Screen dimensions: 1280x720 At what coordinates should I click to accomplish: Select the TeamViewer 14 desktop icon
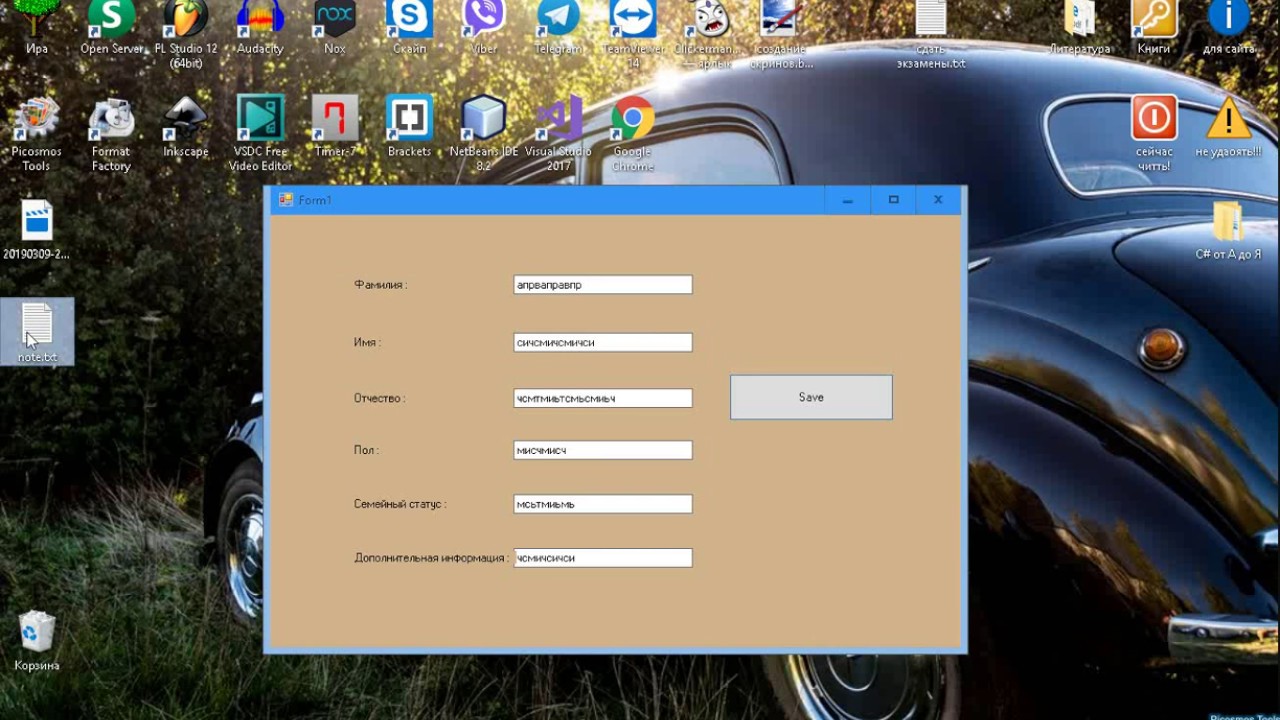pos(633,34)
